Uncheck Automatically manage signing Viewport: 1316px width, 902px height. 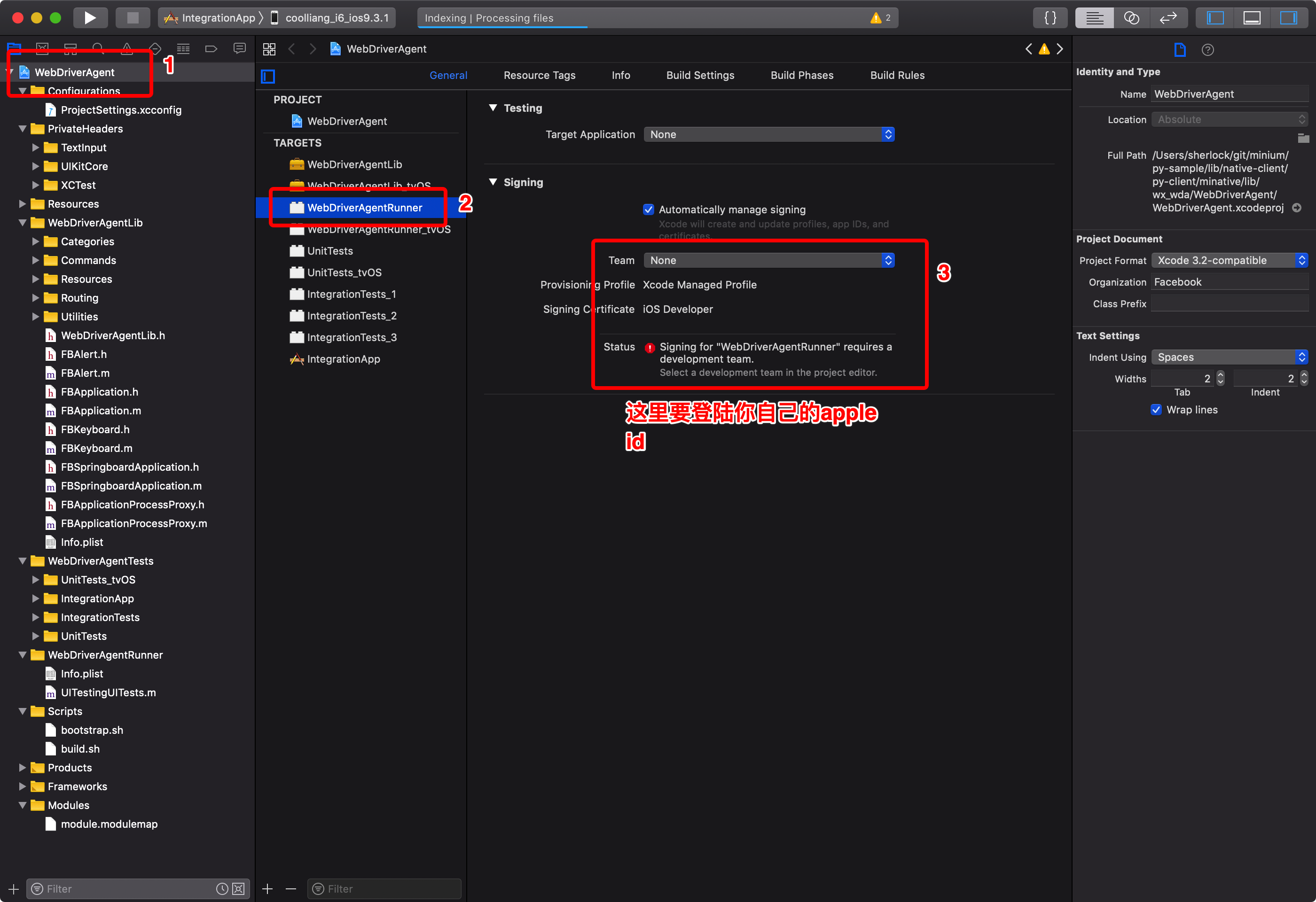(649, 210)
